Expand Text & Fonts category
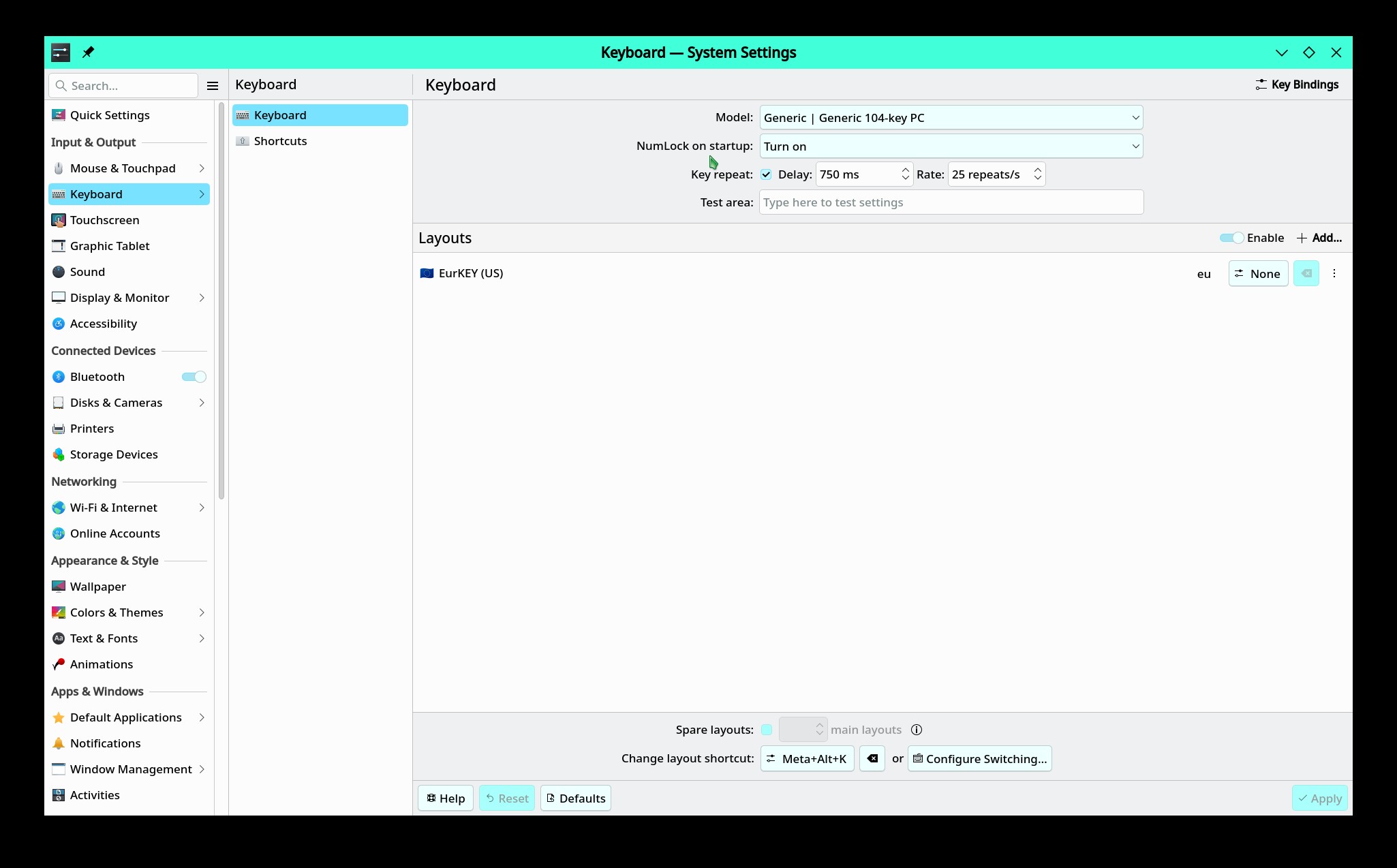Image resolution: width=1397 pixels, height=868 pixels. point(129,638)
